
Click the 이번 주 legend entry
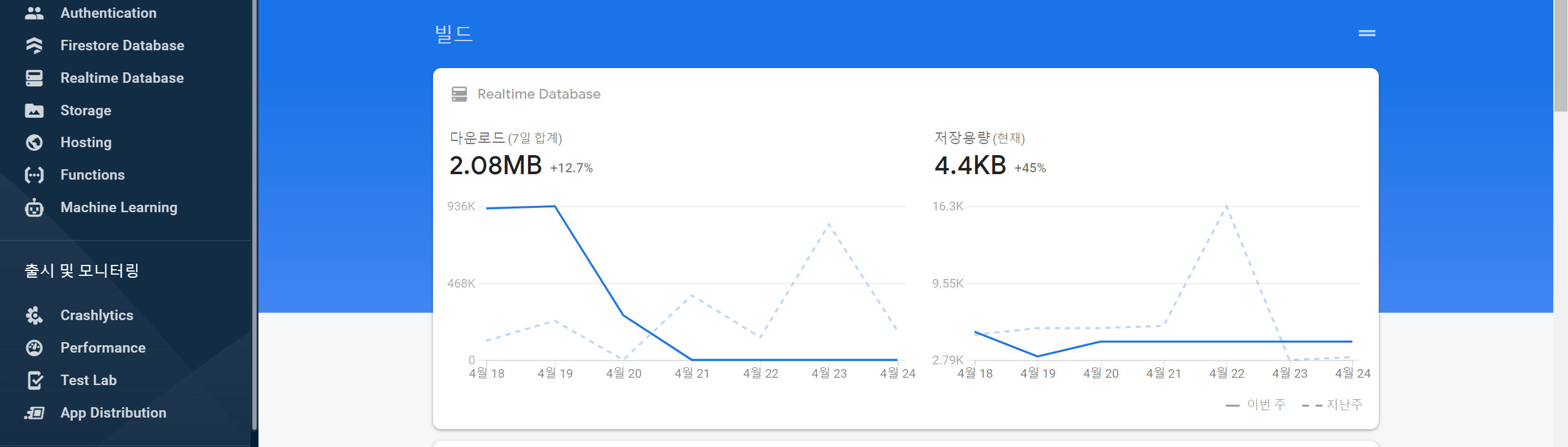coord(1256,405)
